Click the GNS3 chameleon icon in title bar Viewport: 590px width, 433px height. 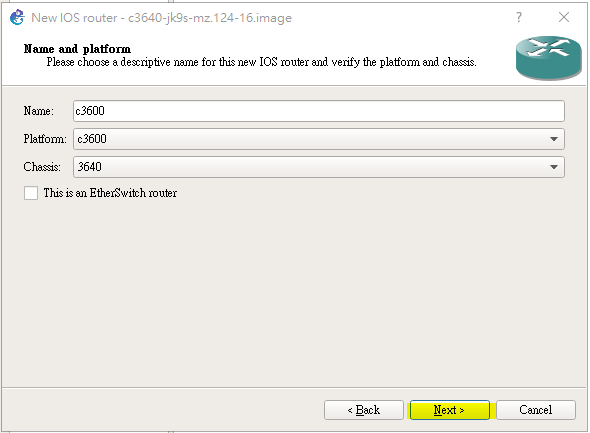pyautogui.click(x=17, y=17)
